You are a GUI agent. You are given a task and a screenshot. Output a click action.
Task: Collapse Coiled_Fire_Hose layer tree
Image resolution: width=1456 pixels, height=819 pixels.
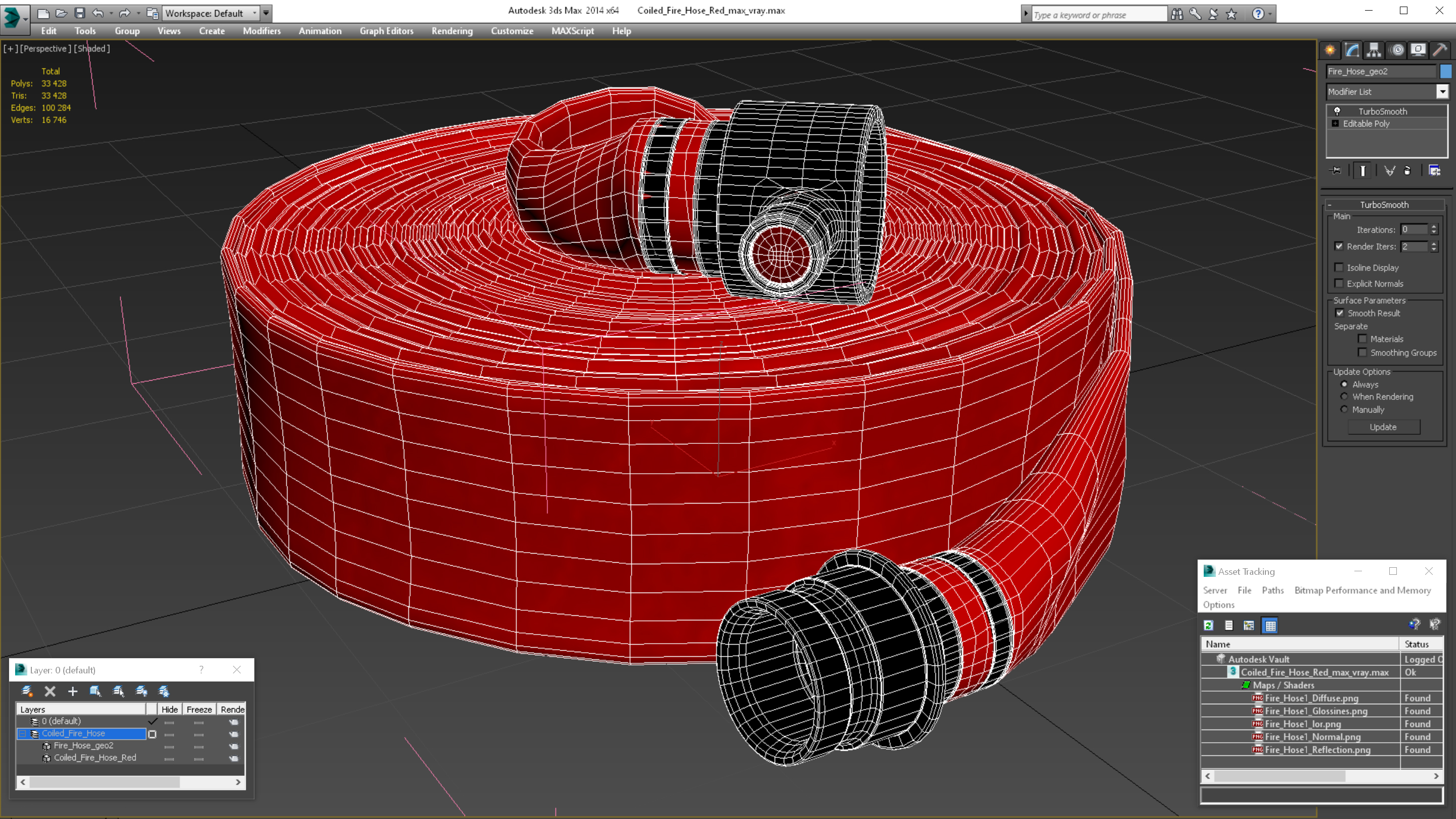pyautogui.click(x=23, y=734)
